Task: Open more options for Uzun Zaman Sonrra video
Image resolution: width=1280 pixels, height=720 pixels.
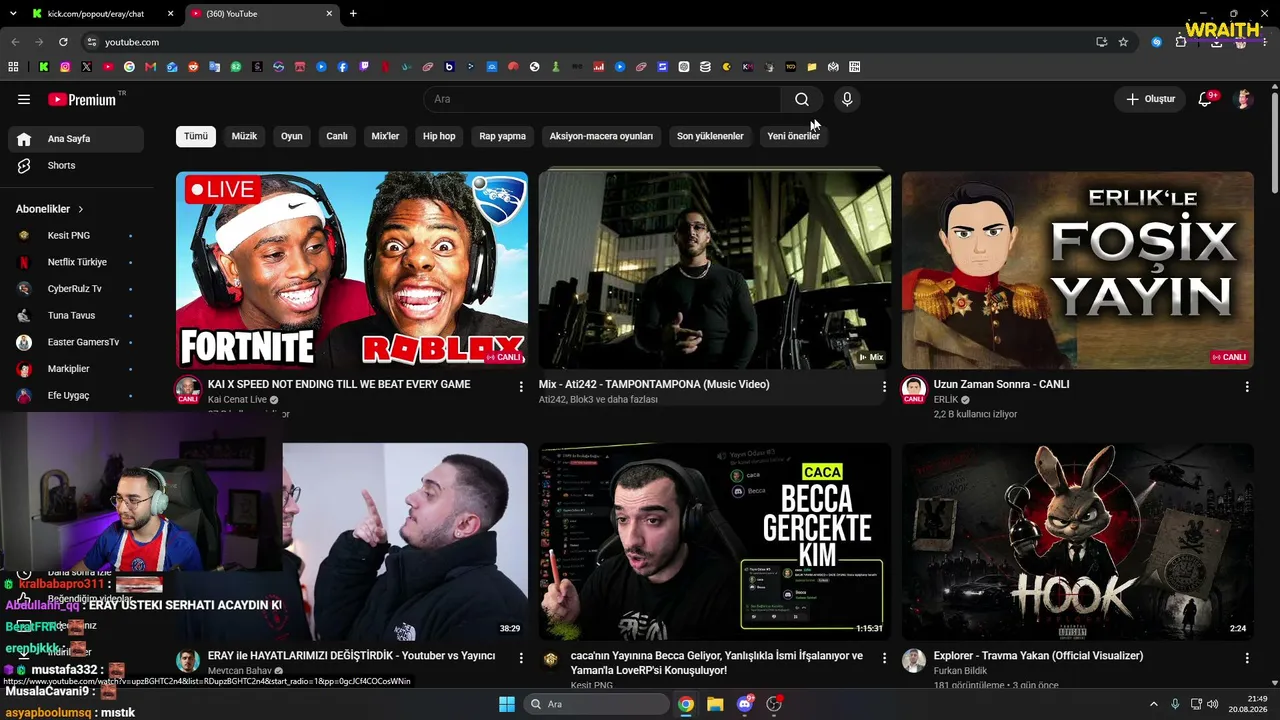Action: click(x=1247, y=386)
